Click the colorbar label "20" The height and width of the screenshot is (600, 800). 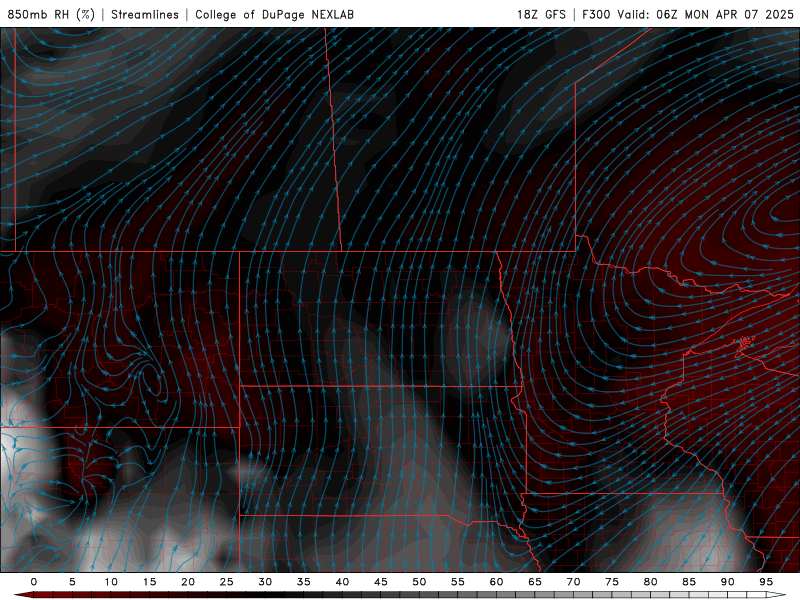click(x=188, y=582)
